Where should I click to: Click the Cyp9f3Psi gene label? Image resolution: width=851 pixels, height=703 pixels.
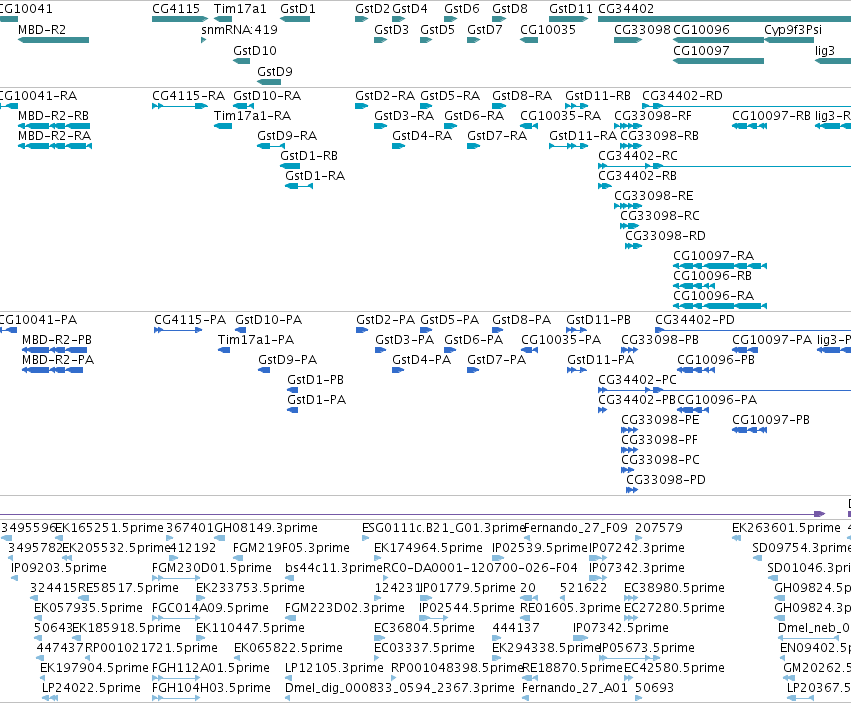(793, 30)
